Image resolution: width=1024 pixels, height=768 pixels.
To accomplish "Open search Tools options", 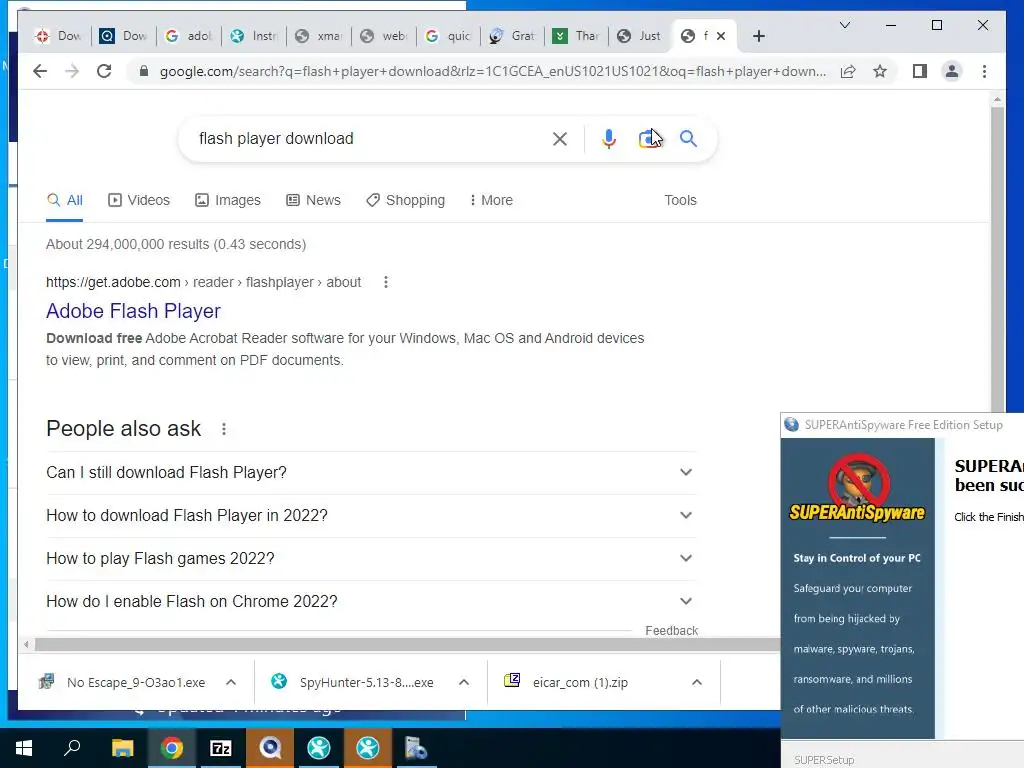I will (680, 200).
